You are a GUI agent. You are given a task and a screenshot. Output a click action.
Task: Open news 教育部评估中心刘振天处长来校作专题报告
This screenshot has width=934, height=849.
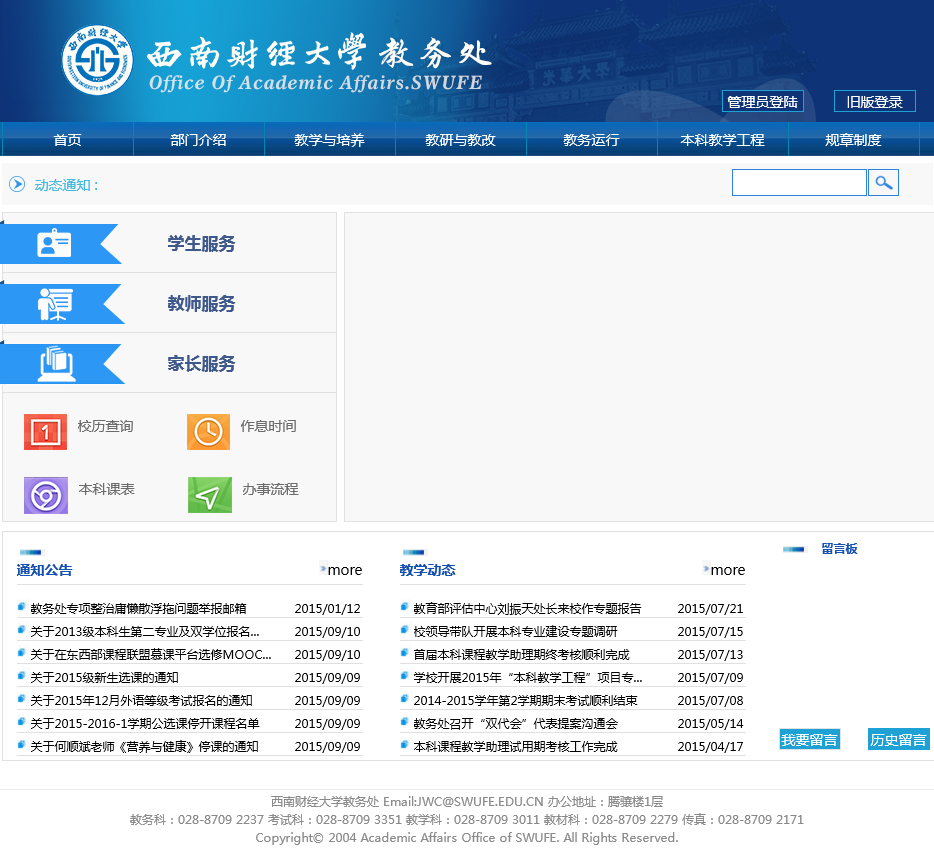(527, 608)
